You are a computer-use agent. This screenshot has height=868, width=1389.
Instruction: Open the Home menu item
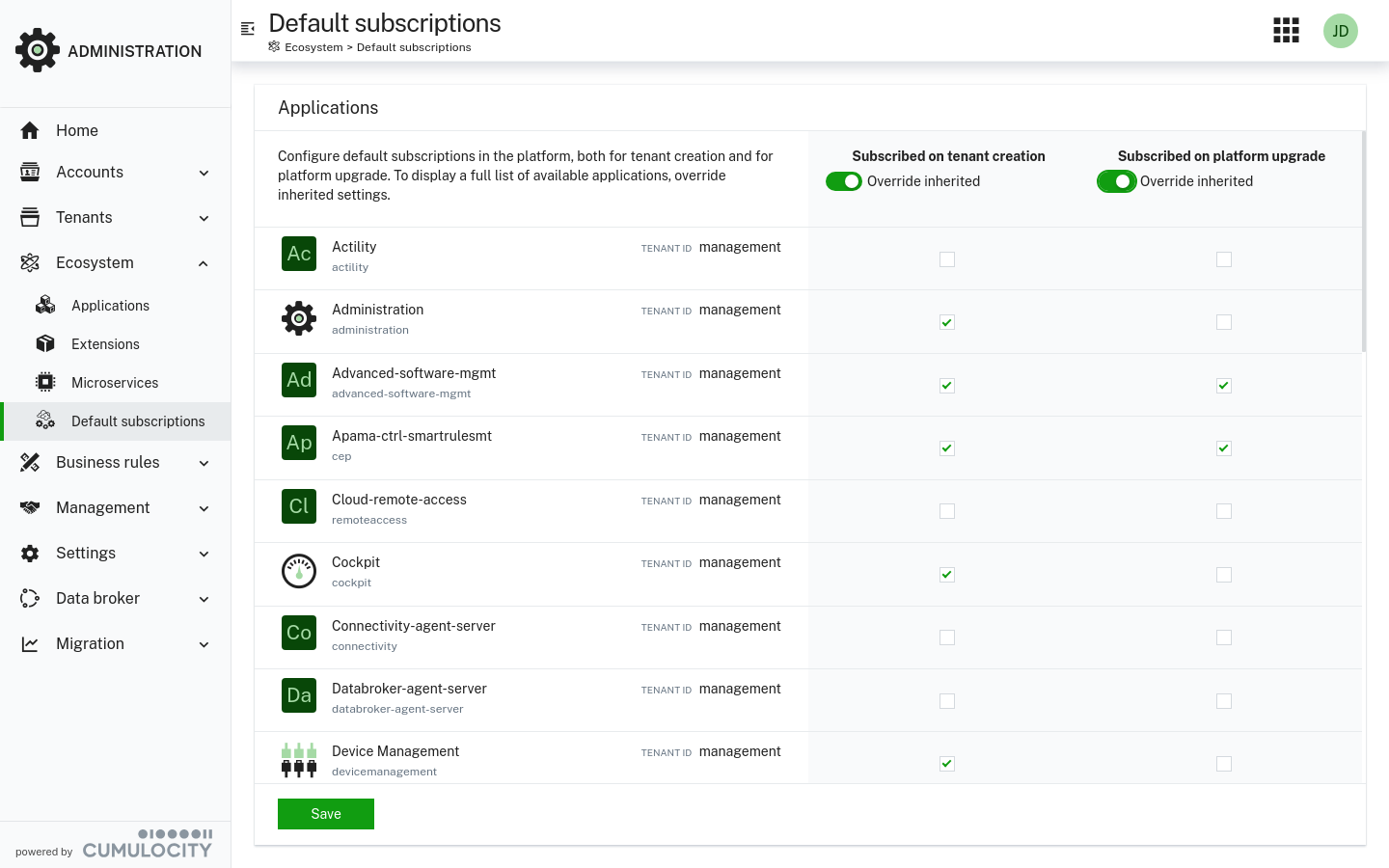[77, 130]
